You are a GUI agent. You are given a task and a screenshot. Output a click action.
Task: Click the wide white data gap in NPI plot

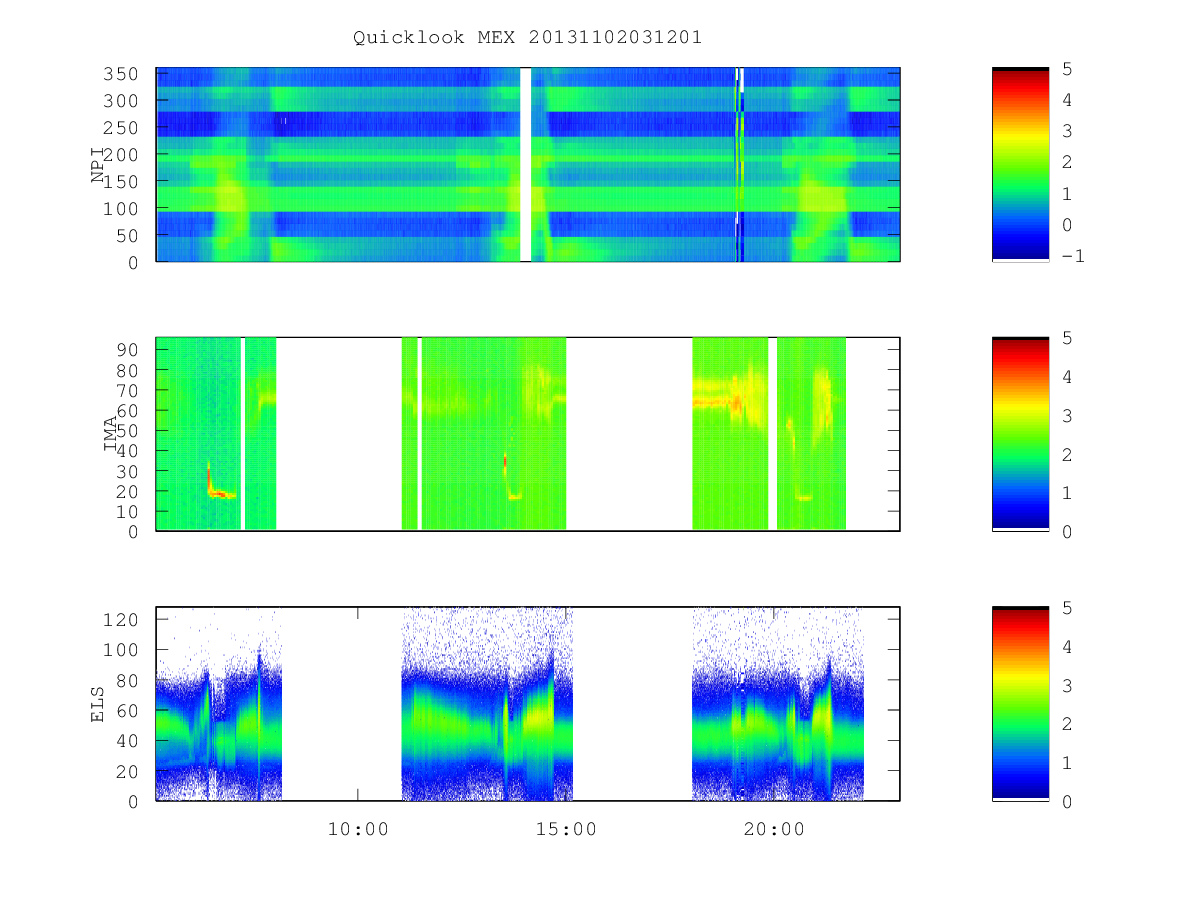(x=526, y=165)
